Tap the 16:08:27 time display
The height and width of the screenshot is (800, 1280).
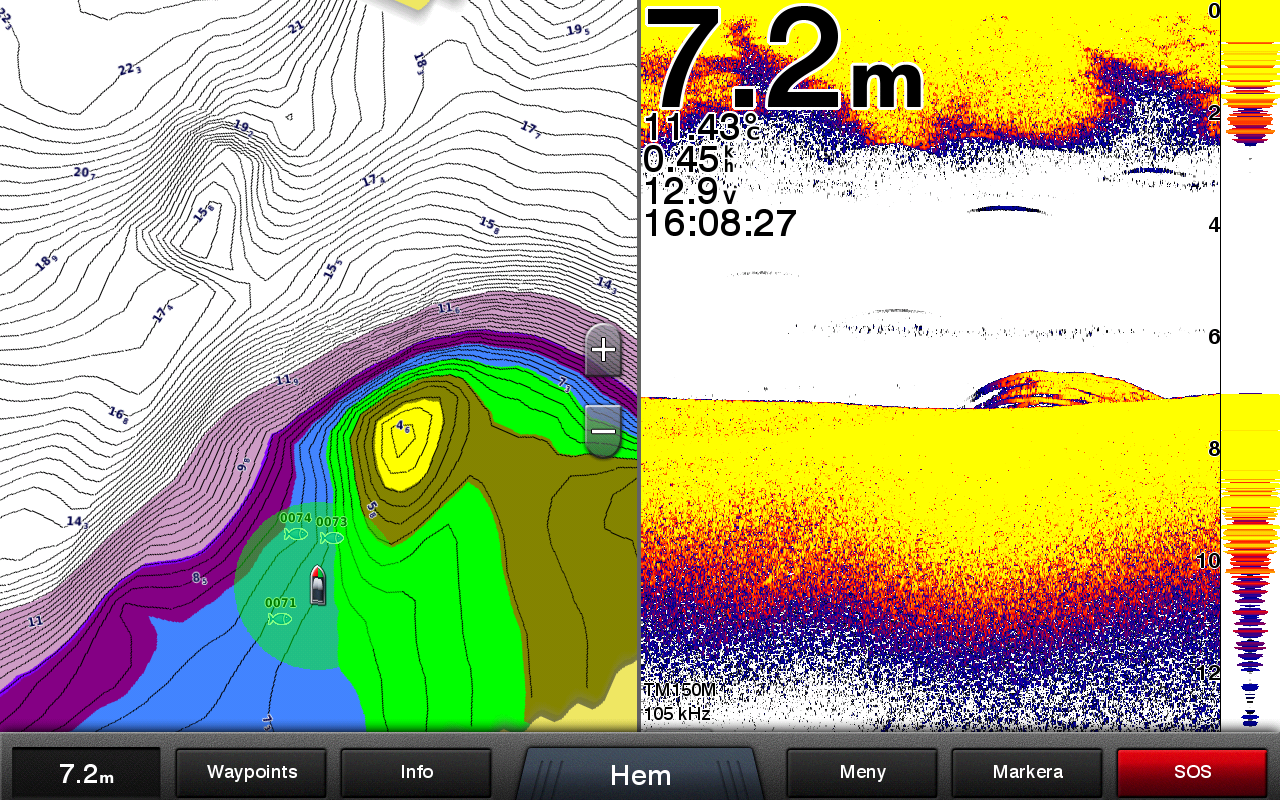tap(719, 223)
